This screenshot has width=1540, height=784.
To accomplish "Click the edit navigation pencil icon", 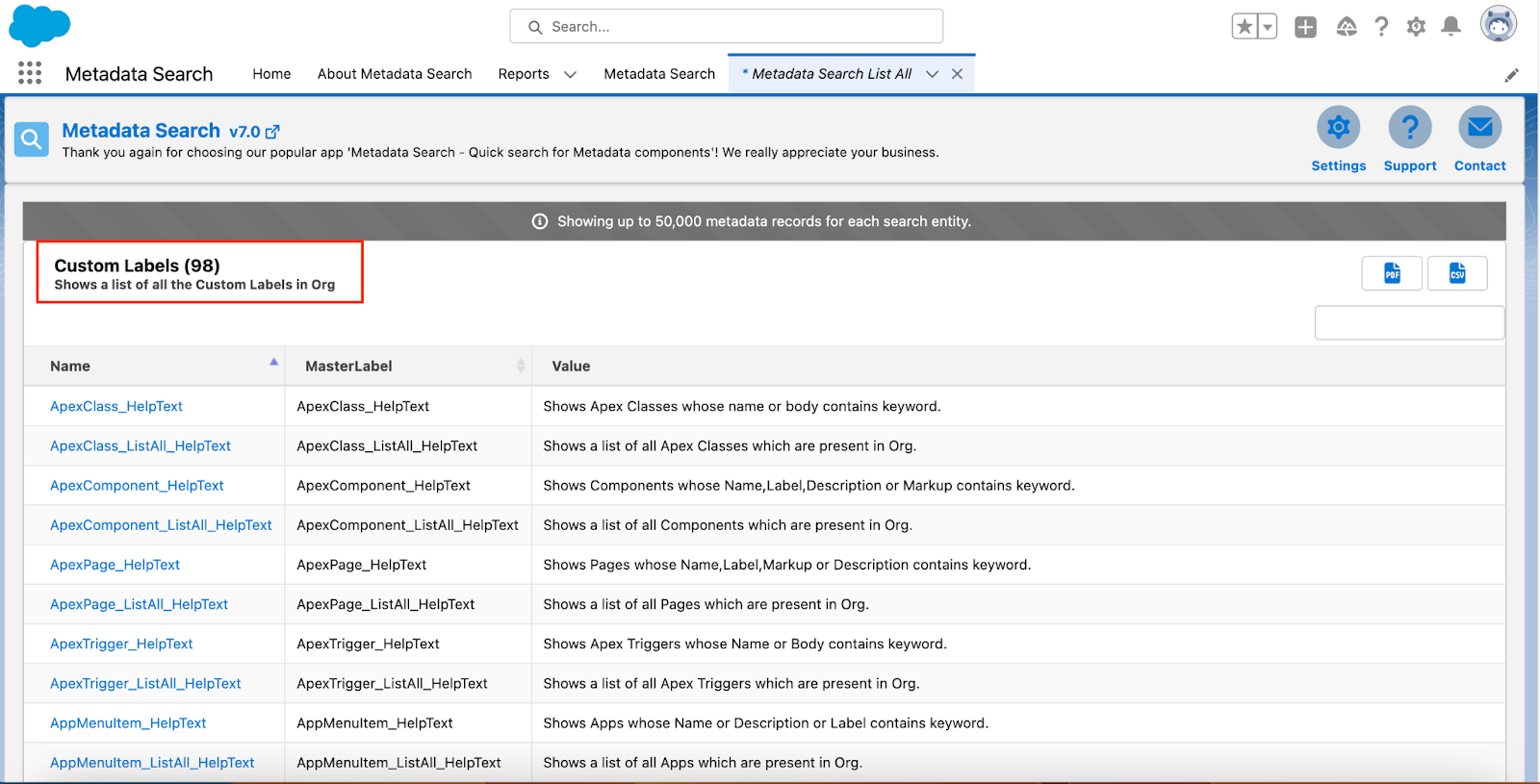I will [1512, 75].
